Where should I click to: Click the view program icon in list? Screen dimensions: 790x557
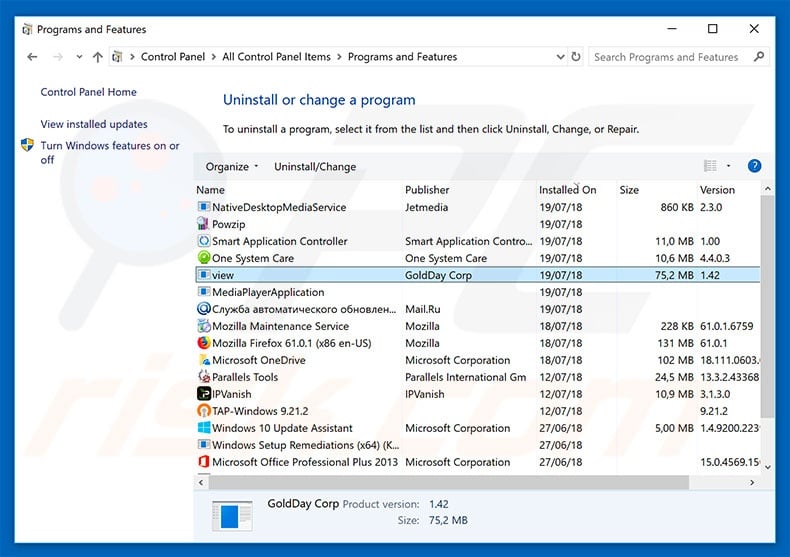coord(204,275)
